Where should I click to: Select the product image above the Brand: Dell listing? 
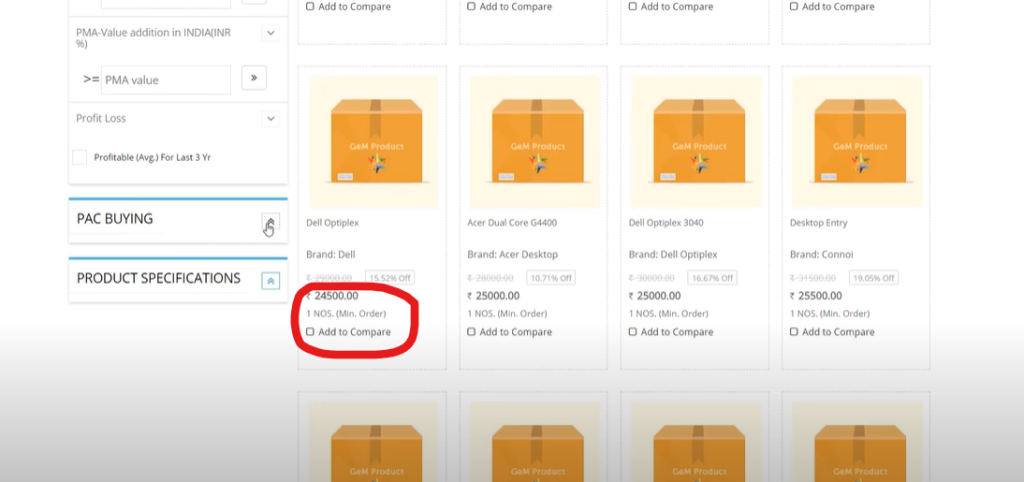pyautogui.click(x=374, y=142)
